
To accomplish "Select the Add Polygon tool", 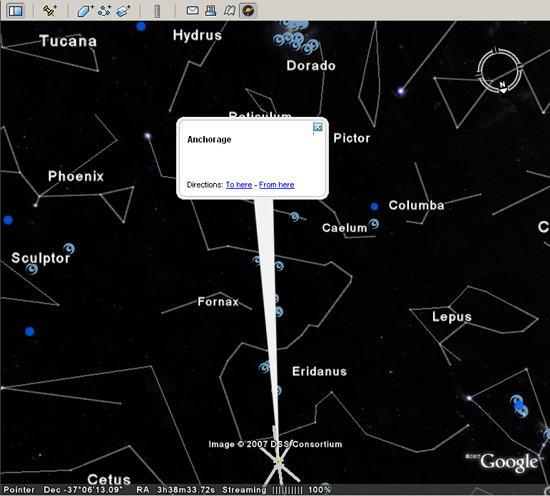I will click(x=85, y=11).
